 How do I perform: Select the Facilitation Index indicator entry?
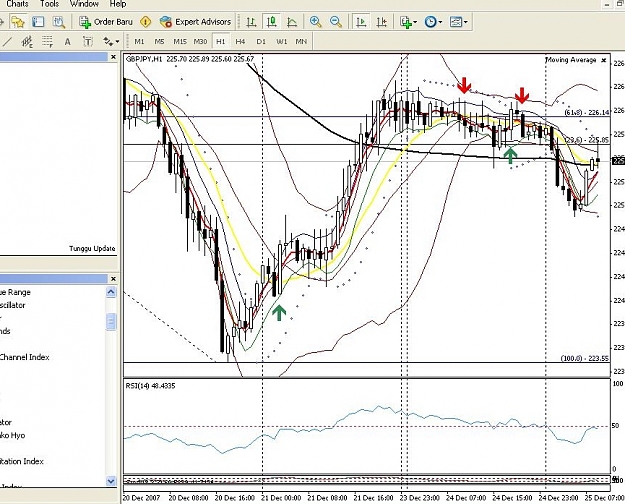(x=22, y=461)
